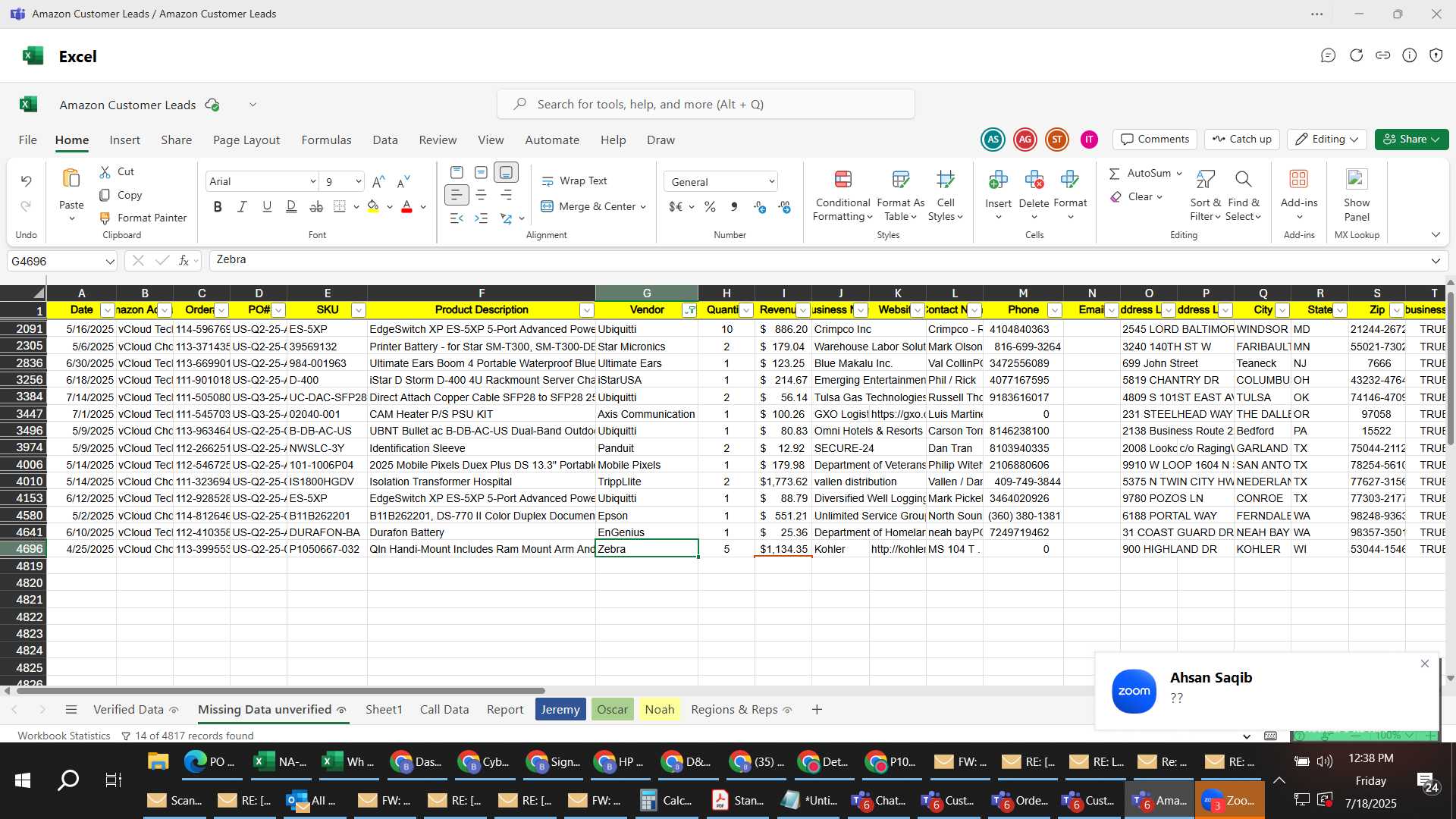Toggle Italic formatting

(x=242, y=206)
